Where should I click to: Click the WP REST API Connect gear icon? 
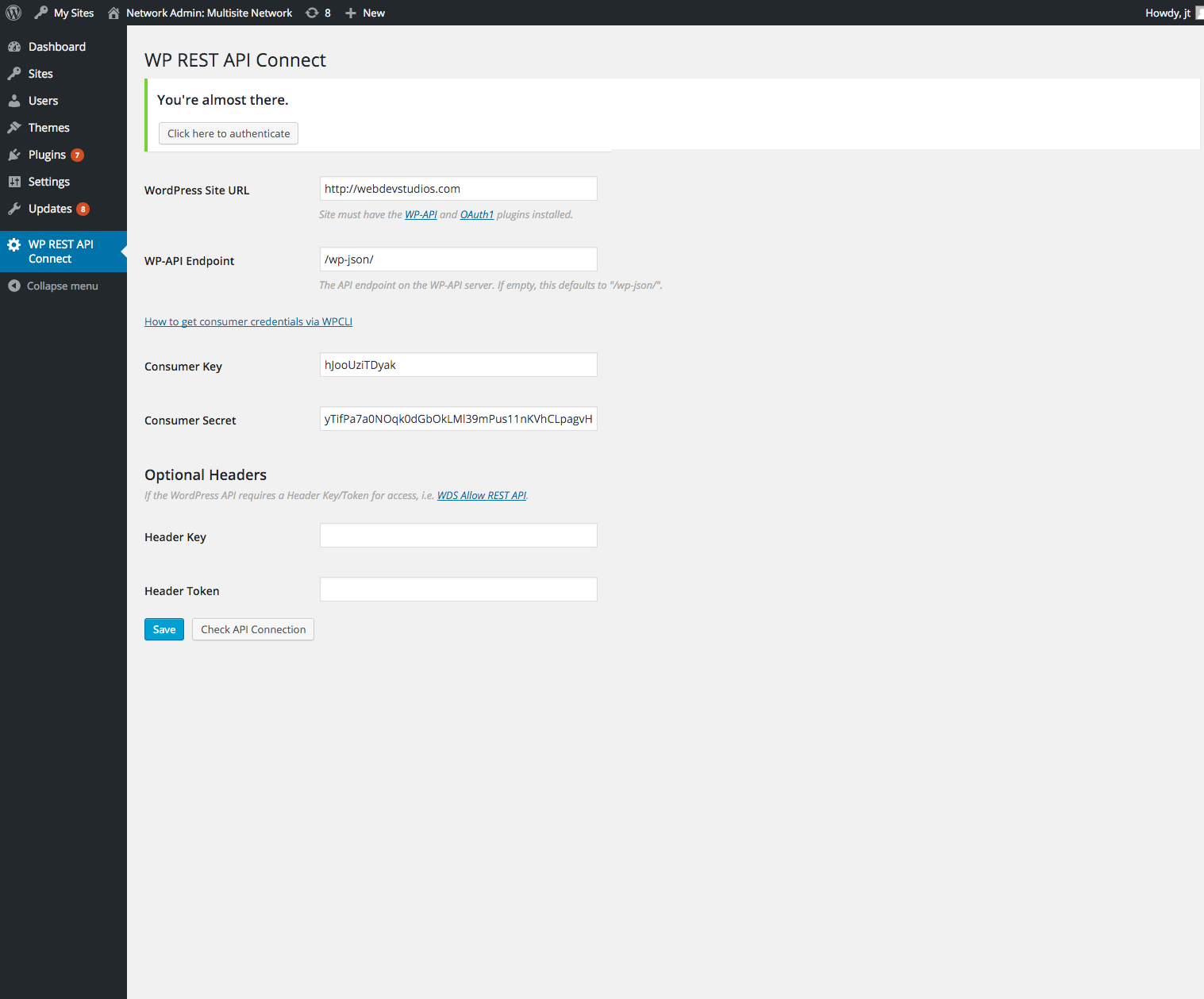(14, 244)
